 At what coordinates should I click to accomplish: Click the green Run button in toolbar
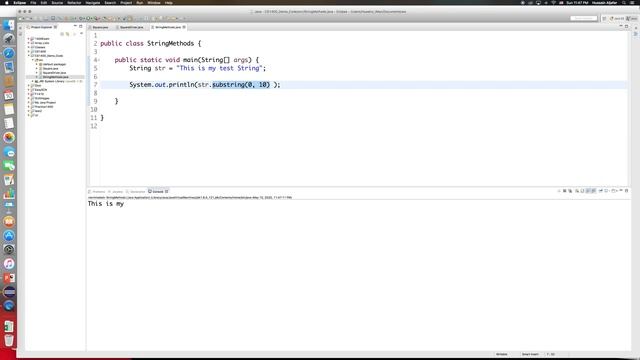point(88,18)
